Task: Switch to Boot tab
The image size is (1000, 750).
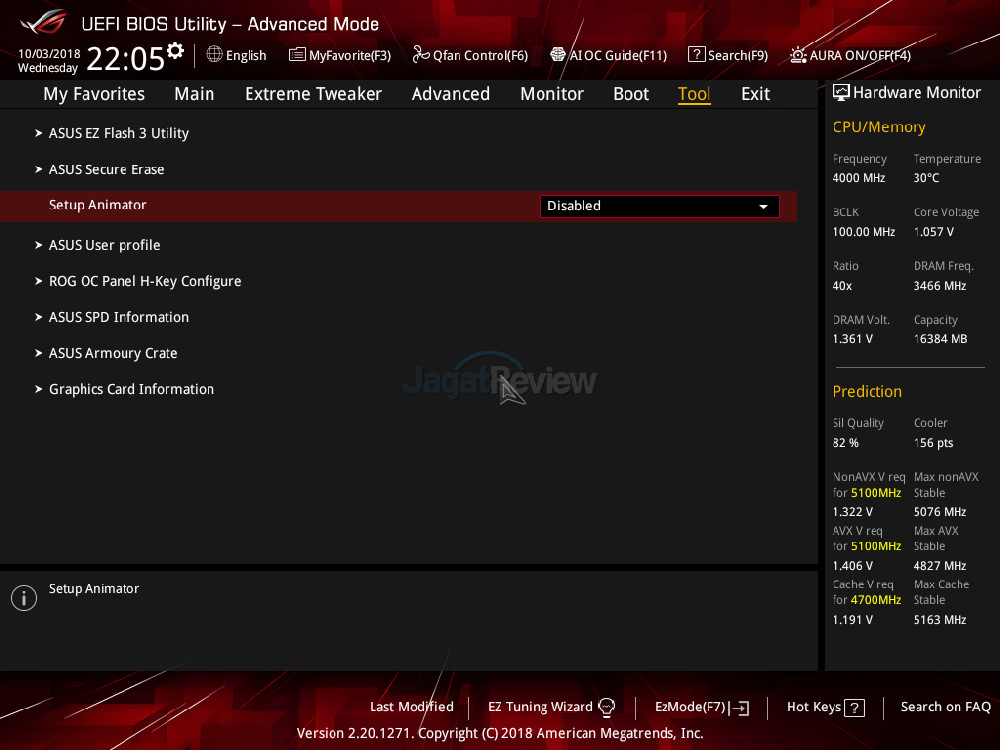Action: [x=631, y=94]
